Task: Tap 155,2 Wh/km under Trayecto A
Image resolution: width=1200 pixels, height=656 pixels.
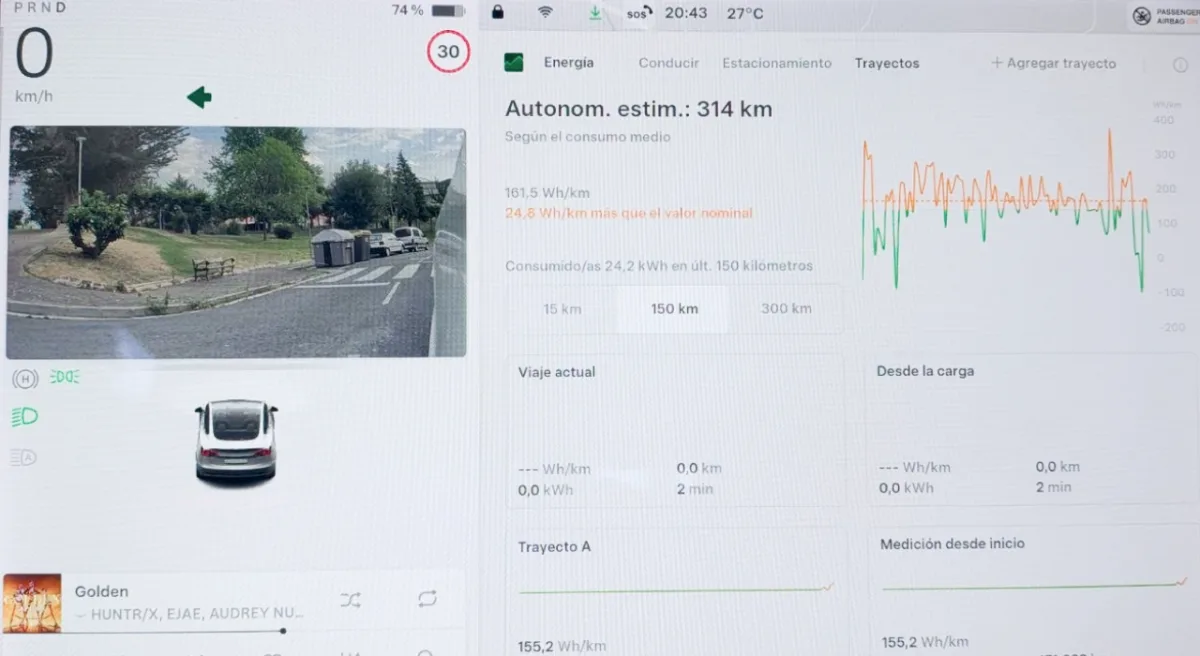Action: (x=561, y=646)
